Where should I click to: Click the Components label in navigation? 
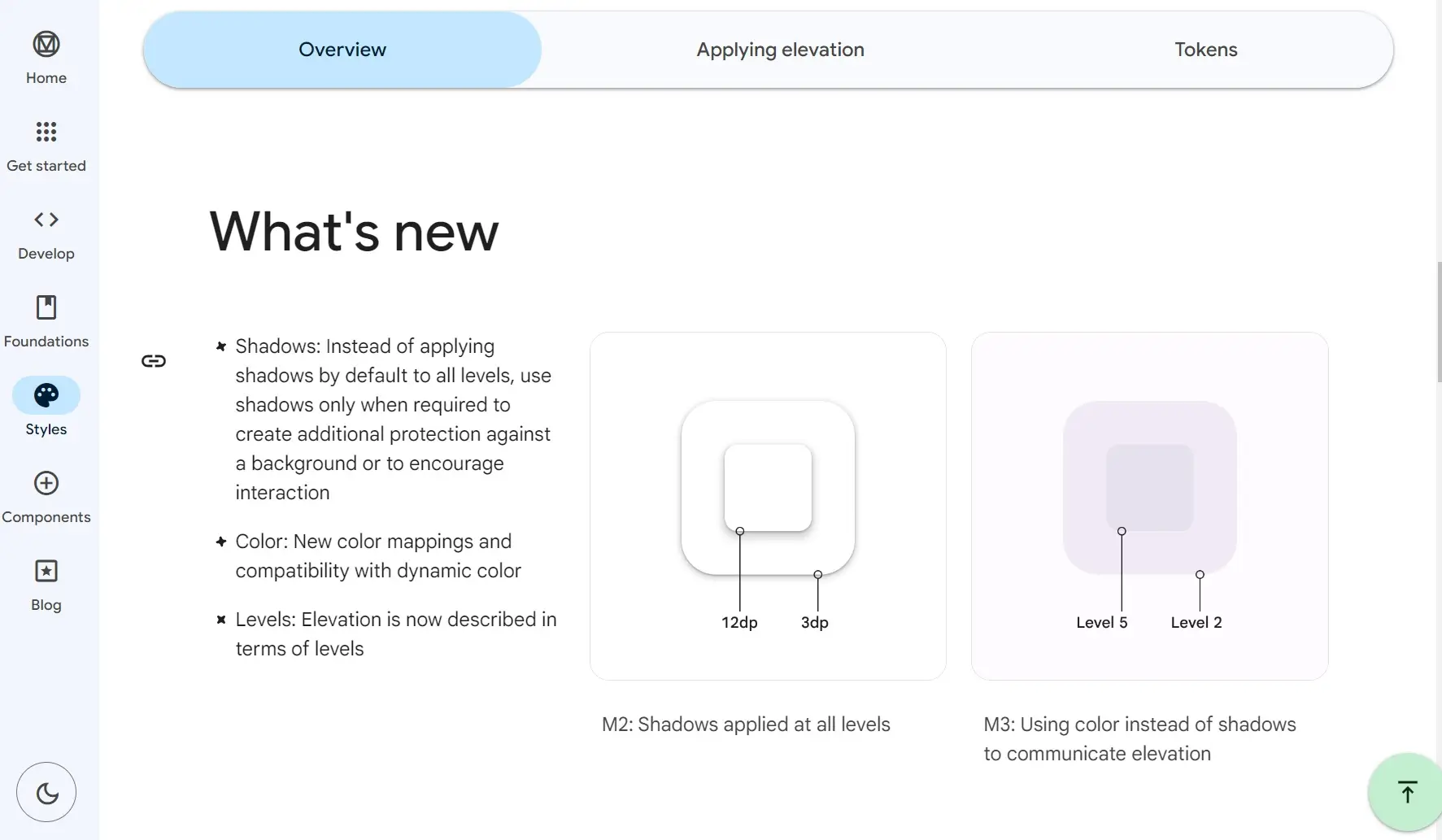46,517
